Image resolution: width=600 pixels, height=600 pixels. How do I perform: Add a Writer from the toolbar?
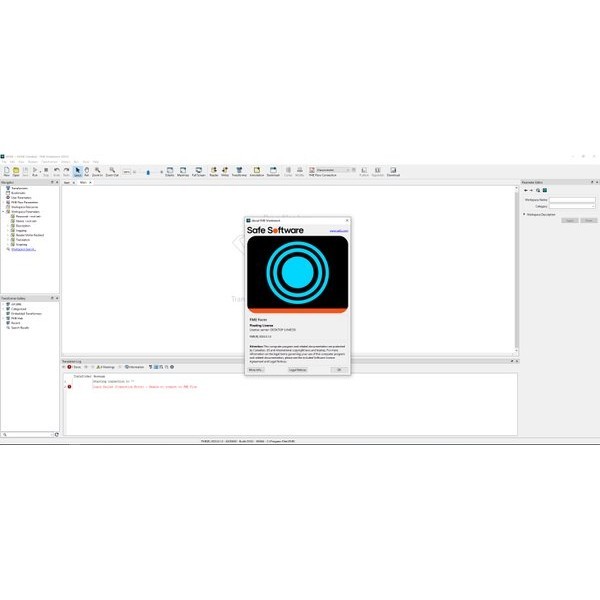225,171
